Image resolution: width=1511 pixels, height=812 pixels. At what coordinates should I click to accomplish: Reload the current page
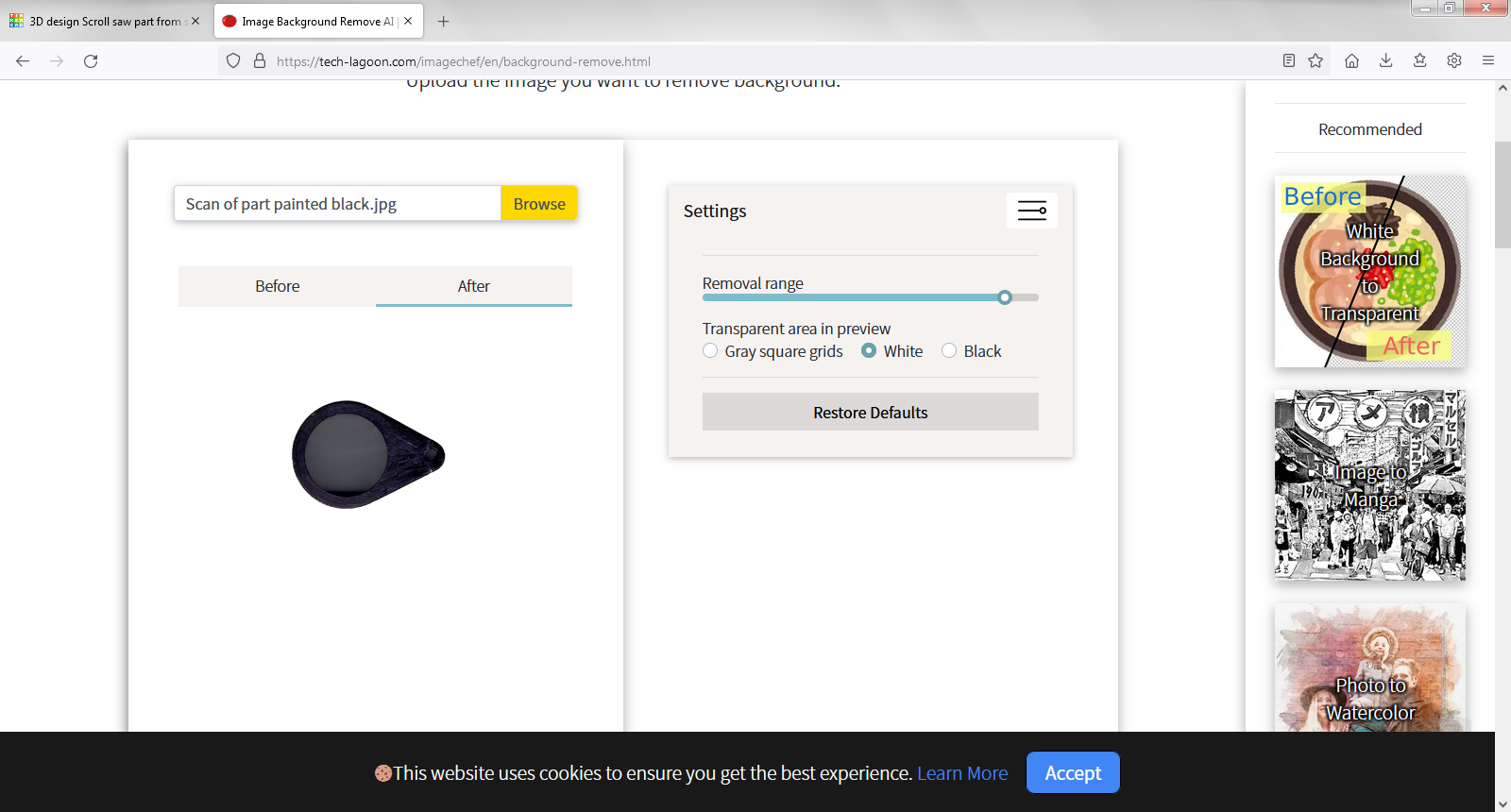[x=91, y=61]
